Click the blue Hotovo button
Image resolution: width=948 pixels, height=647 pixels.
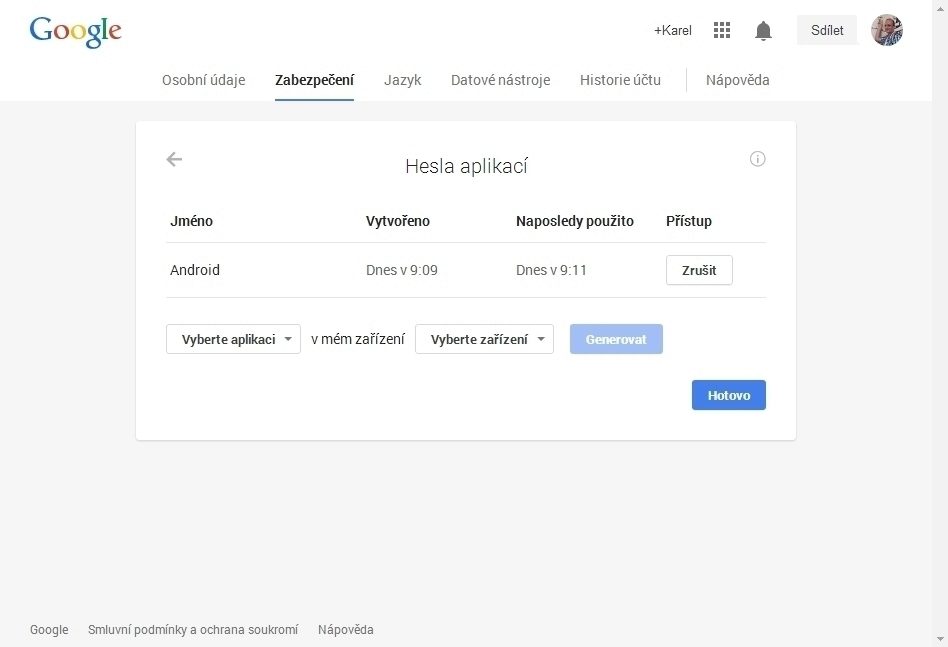(729, 395)
